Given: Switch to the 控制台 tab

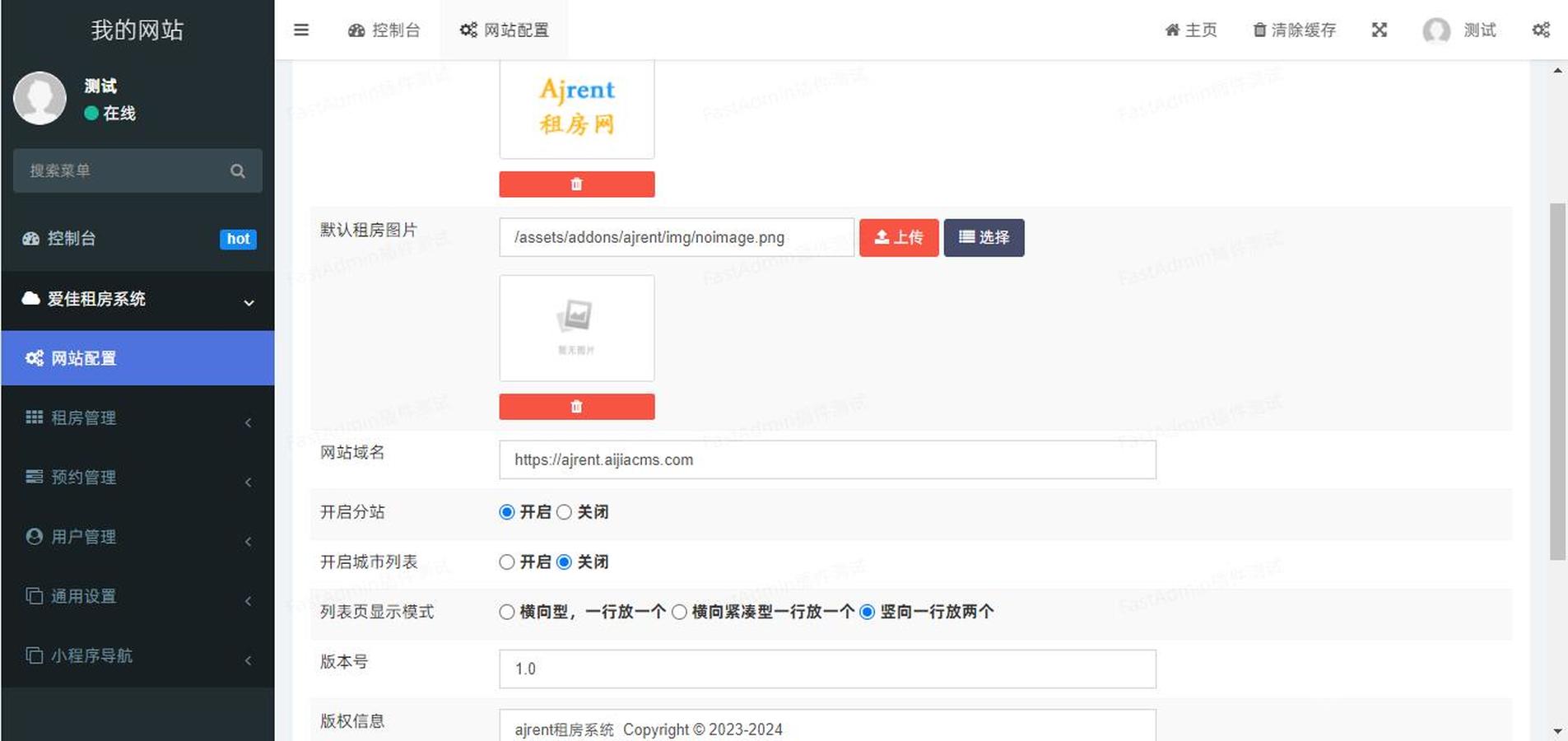Looking at the screenshot, I should pyautogui.click(x=384, y=30).
